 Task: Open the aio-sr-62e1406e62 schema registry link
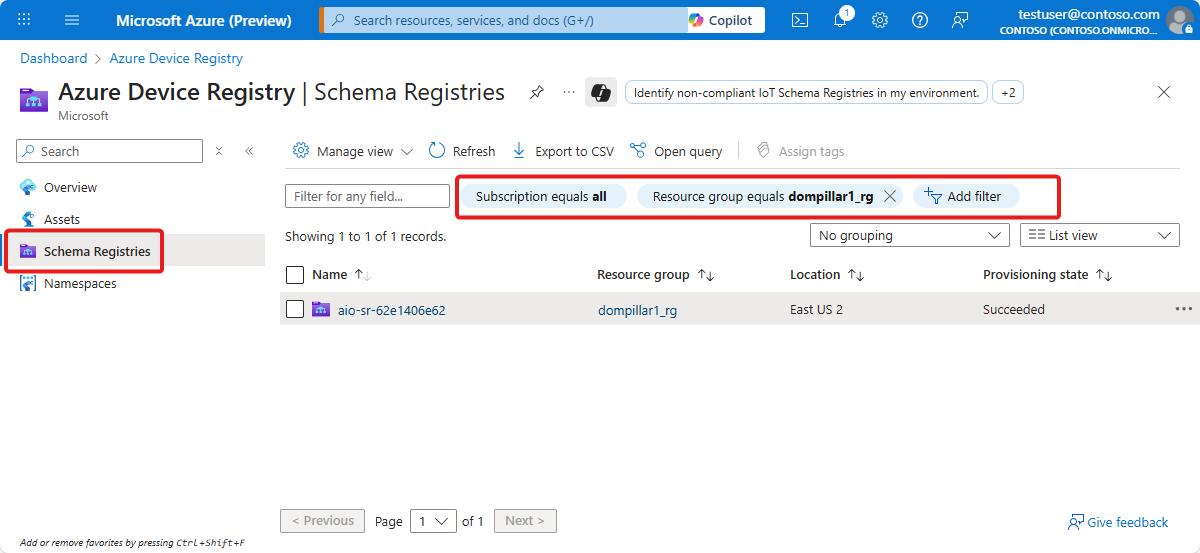click(x=391, y=310)
